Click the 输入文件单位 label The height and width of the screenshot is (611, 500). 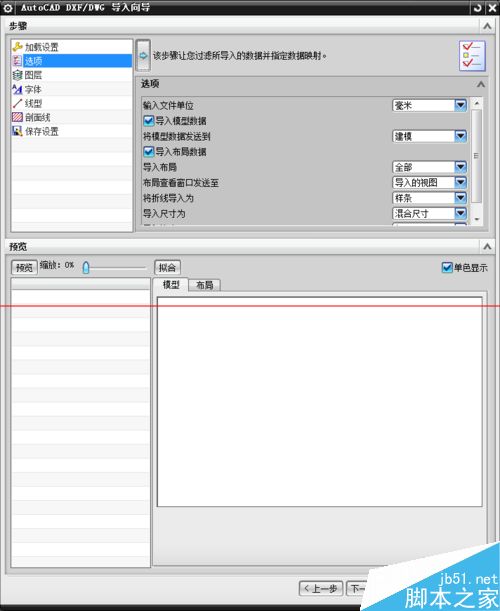(x=168, y=106)
